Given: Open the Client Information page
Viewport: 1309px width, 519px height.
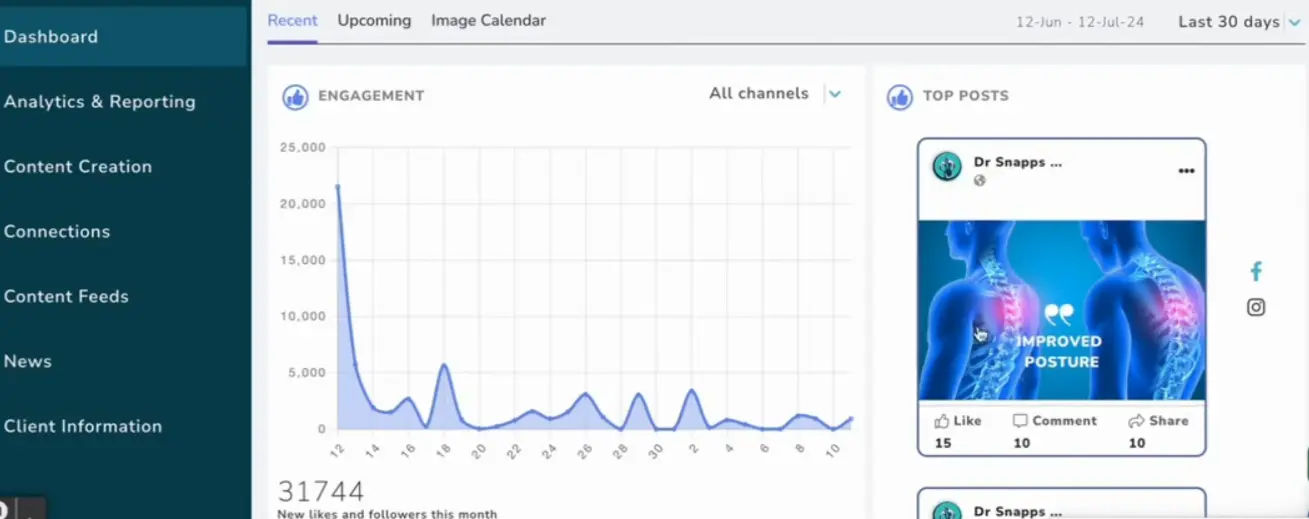Looking at the screenshot, I should tap(83, 427).
